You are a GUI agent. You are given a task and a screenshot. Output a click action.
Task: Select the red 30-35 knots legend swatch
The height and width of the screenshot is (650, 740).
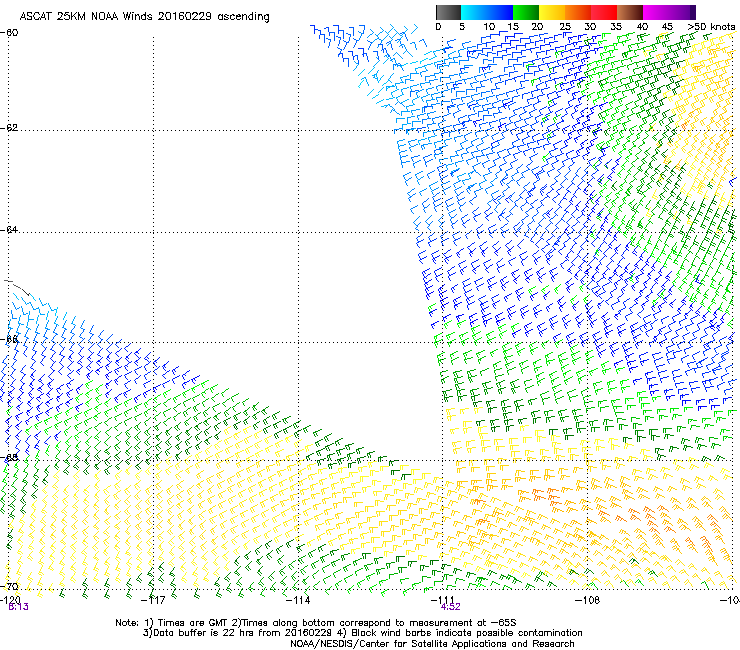pos(604,12)
